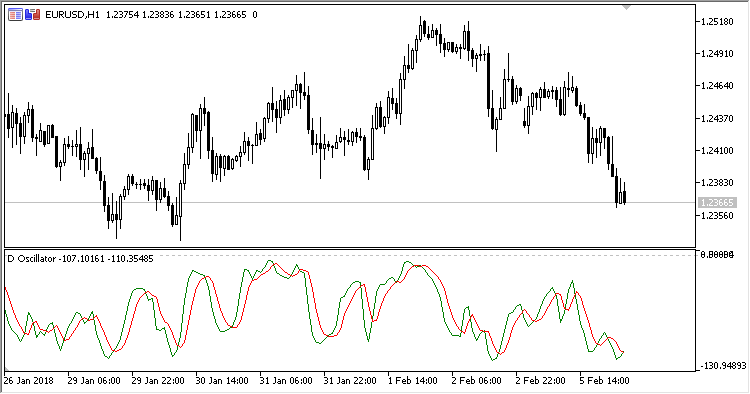Click the 29 Jan 22:00 time label
The width and height of the screenshot is (750, 394).
point(158,381)
